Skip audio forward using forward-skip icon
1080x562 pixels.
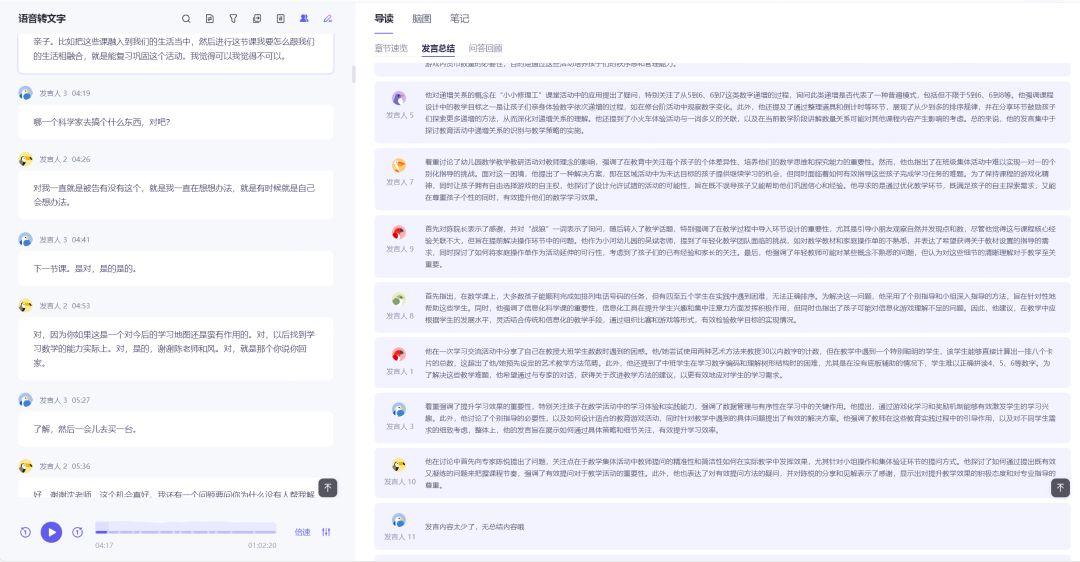(77, 532)
